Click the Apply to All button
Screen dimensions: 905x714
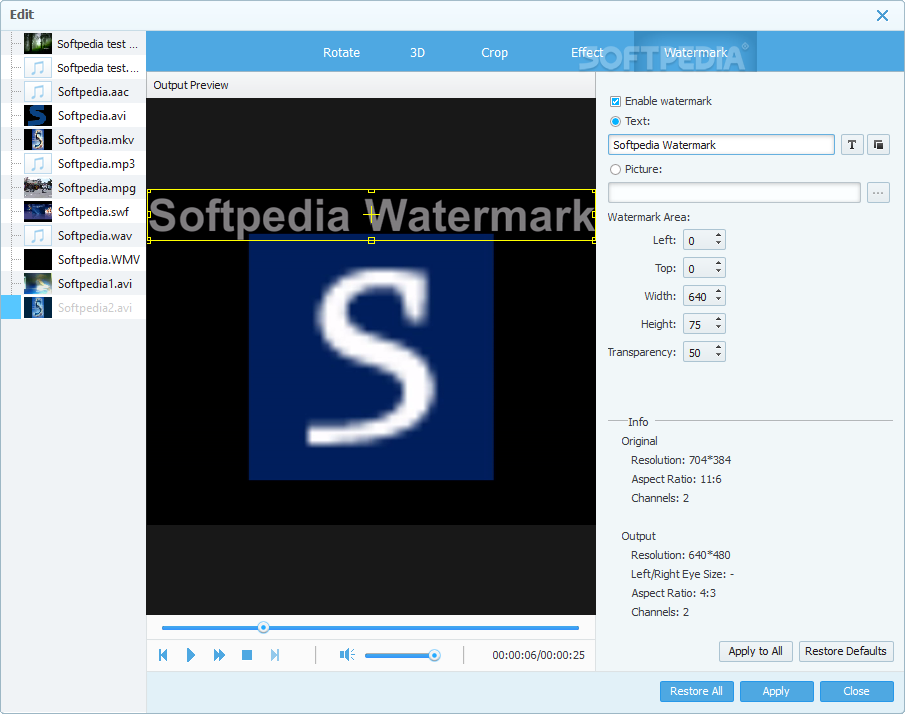tap(756, 651)
